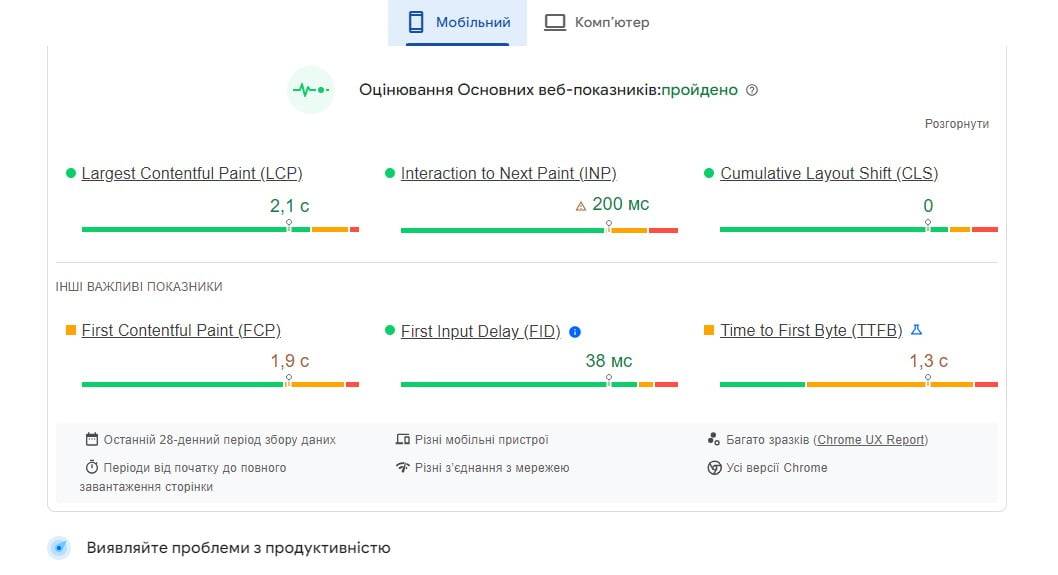Image resolution: width=1058 pixels, height=575 pixels.
Task: Open Time to First Byte (TTFB) link
Action: pyautogui.click(x=811, y=330)
